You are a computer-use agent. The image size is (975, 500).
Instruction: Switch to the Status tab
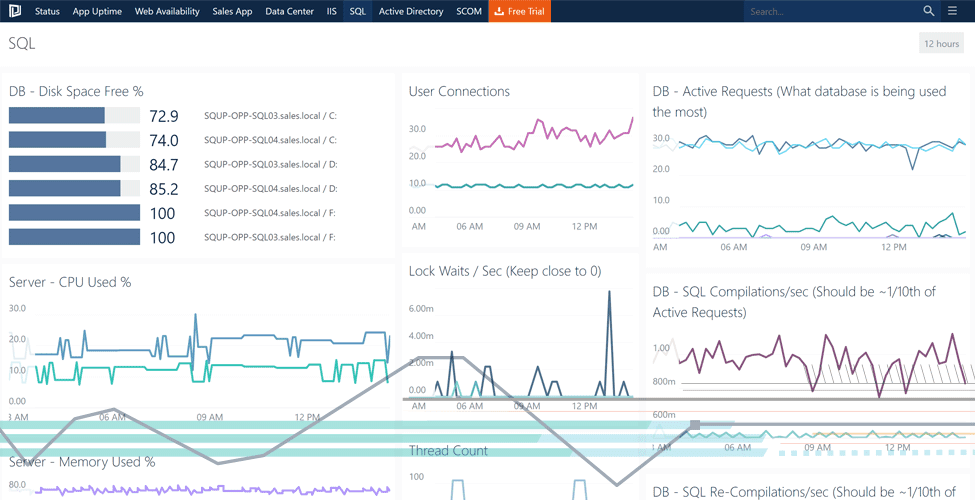47,11
